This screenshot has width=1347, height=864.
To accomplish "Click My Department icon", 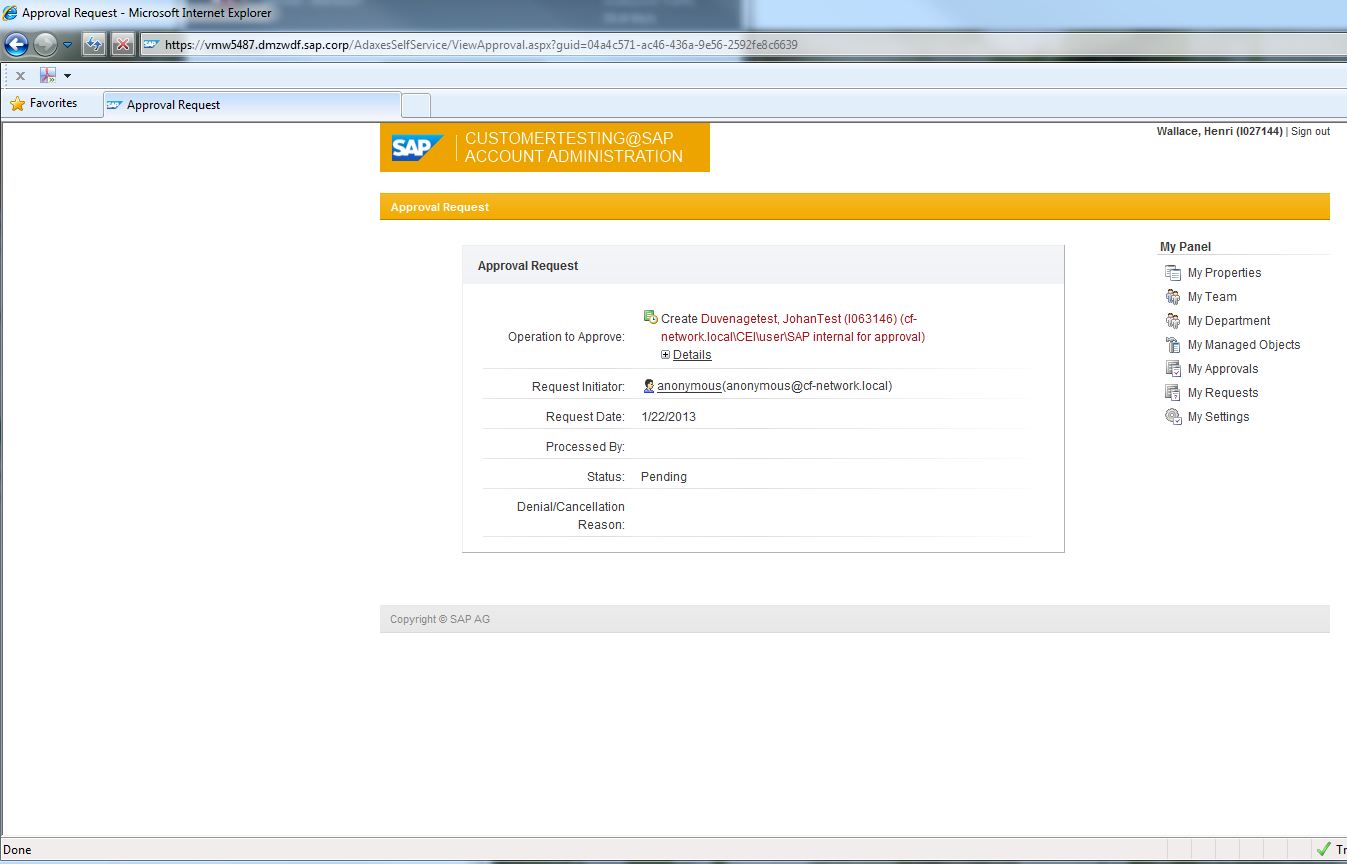I will (1173, 321).
